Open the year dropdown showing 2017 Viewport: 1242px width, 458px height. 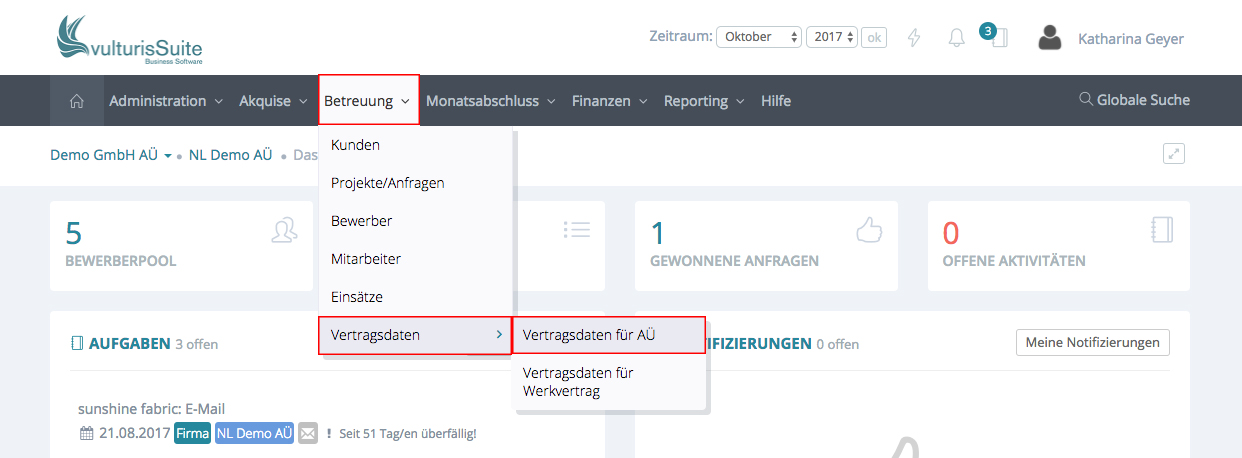[x=832, y=37]
